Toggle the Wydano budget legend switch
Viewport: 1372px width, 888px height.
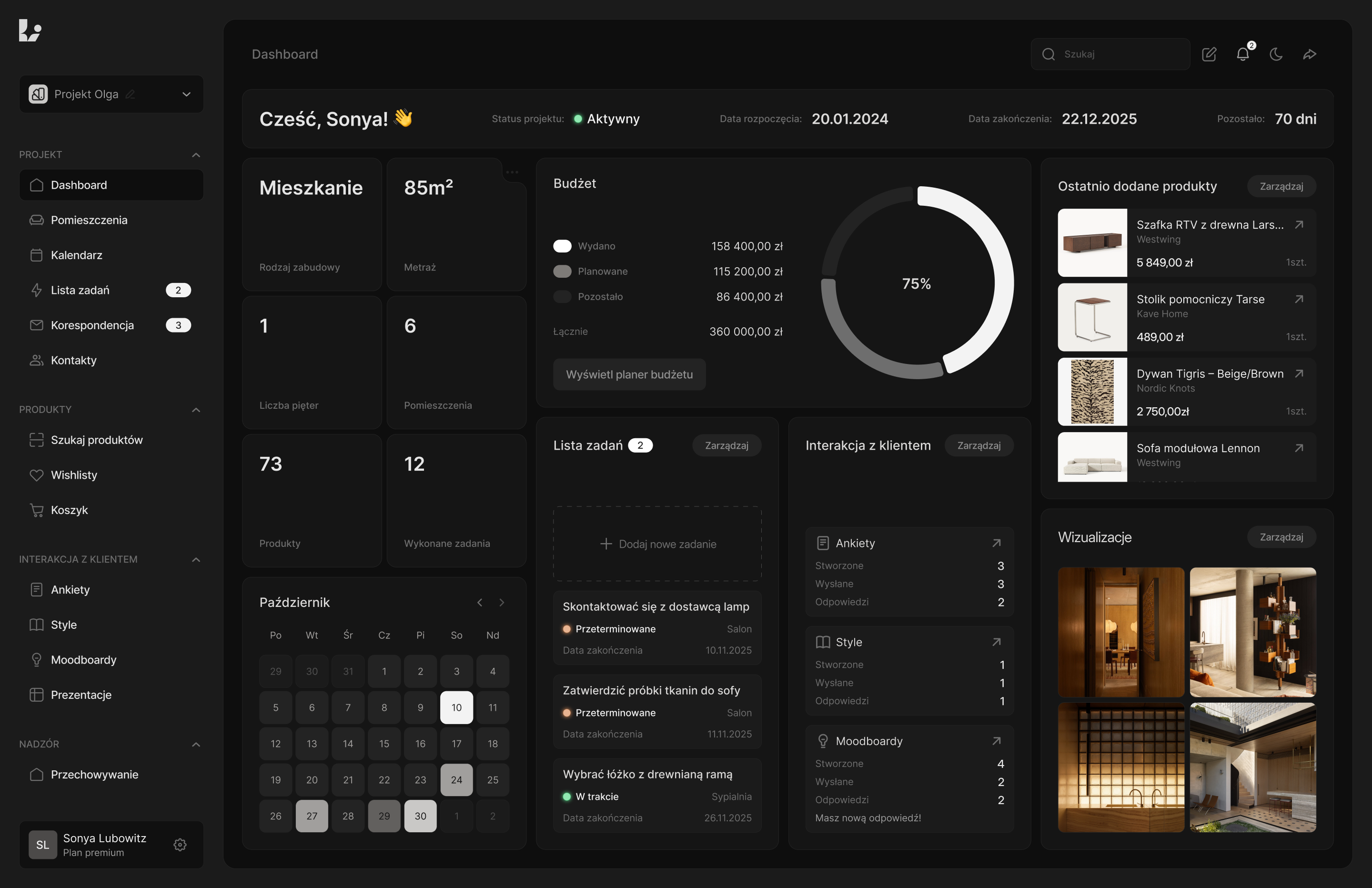[562, 246]
